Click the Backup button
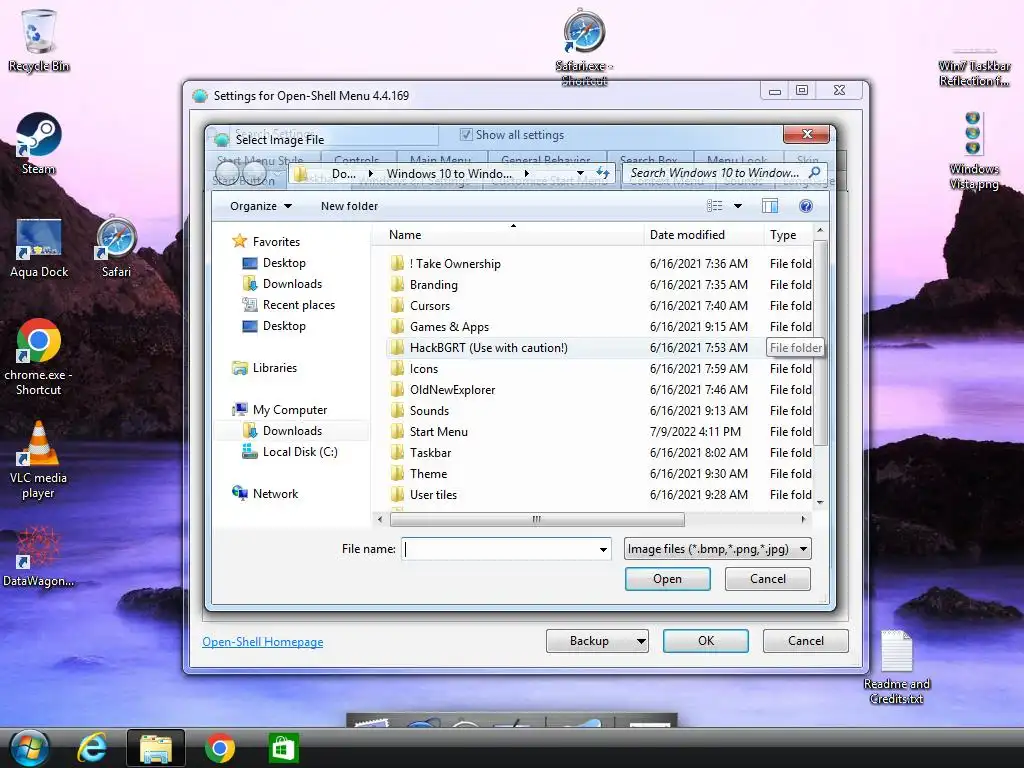This screenshot has width=1024, height=768. point(589,641)
